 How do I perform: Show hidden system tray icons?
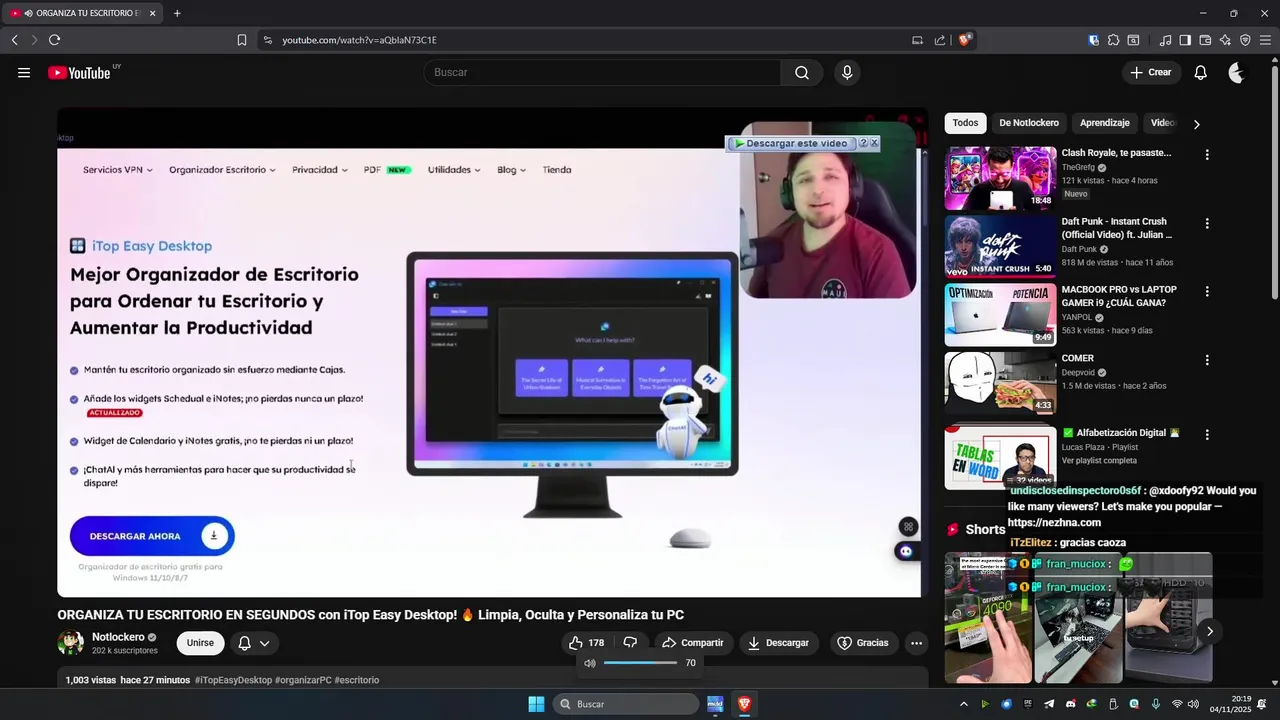pyautogui.click(x=964, y=704)
